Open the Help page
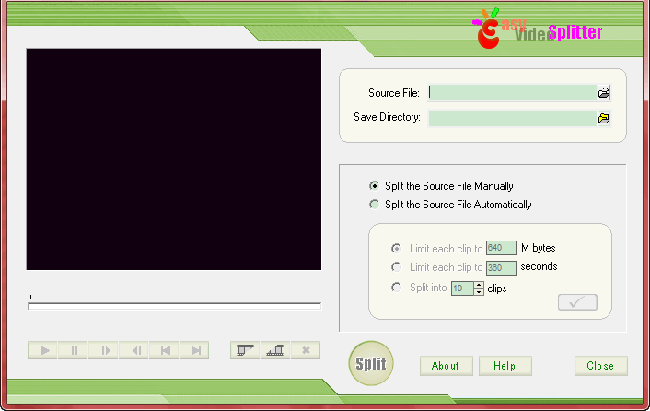Image resolution: width=650 pixels, height=411 pixels. (x=505, y=366)
